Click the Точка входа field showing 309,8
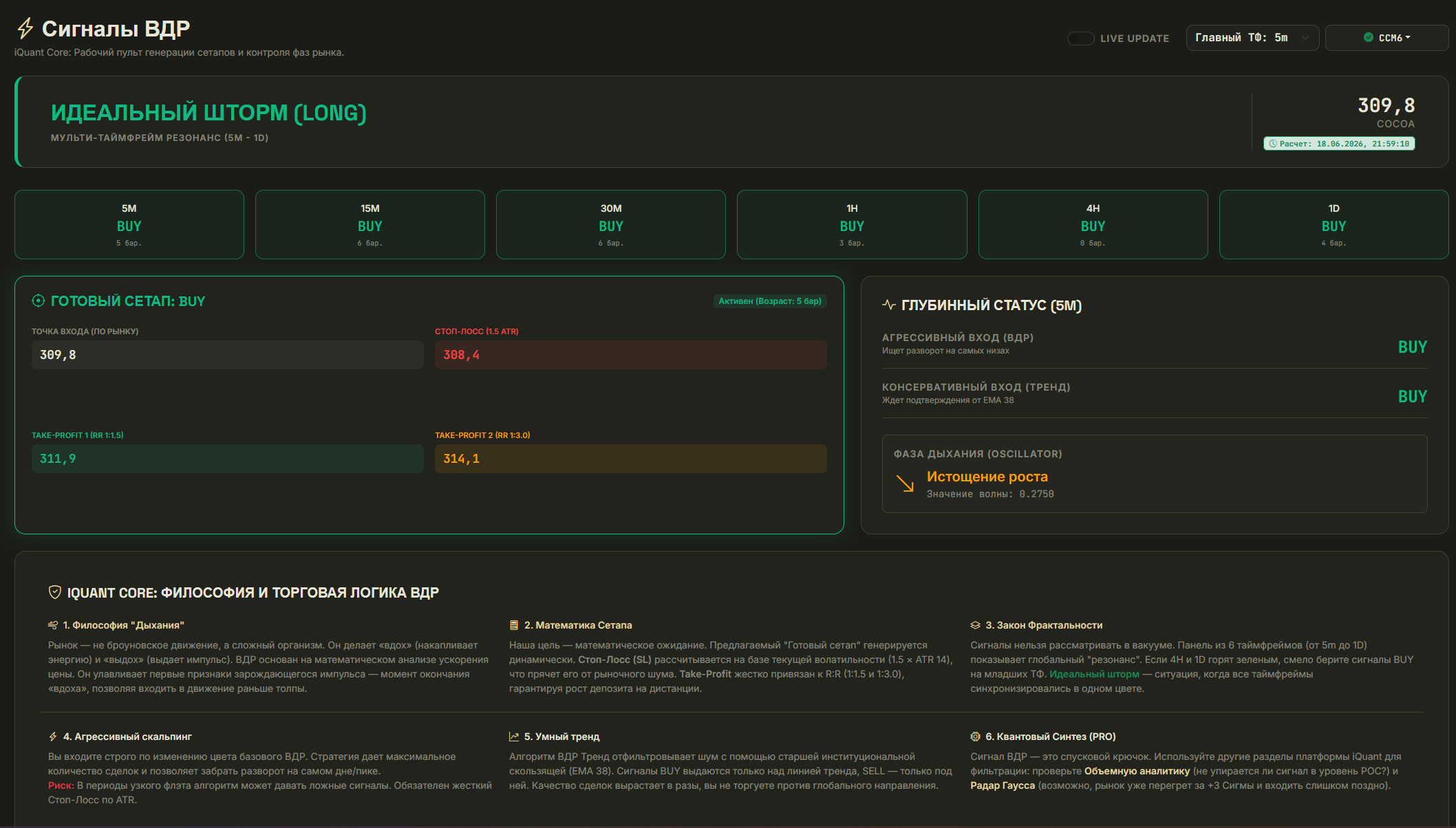Image resolution: width=1456 pixels, height=828 pixels. (x=228, y=355)
